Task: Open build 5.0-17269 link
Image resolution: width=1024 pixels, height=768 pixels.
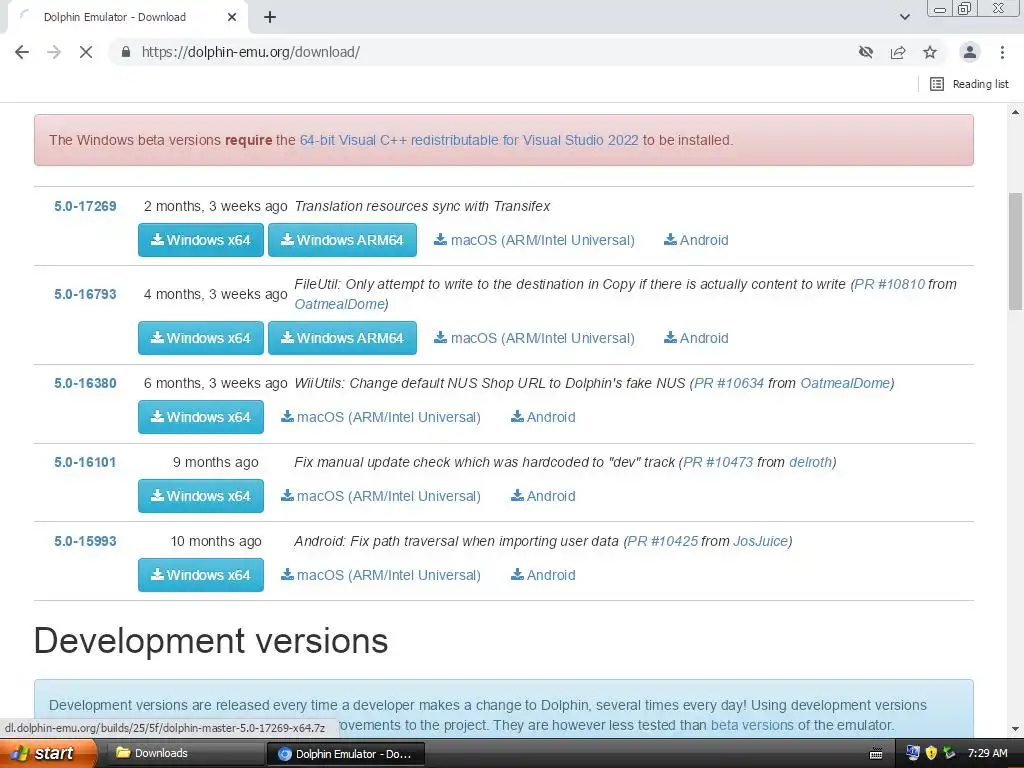Action: tap(85, 206)
